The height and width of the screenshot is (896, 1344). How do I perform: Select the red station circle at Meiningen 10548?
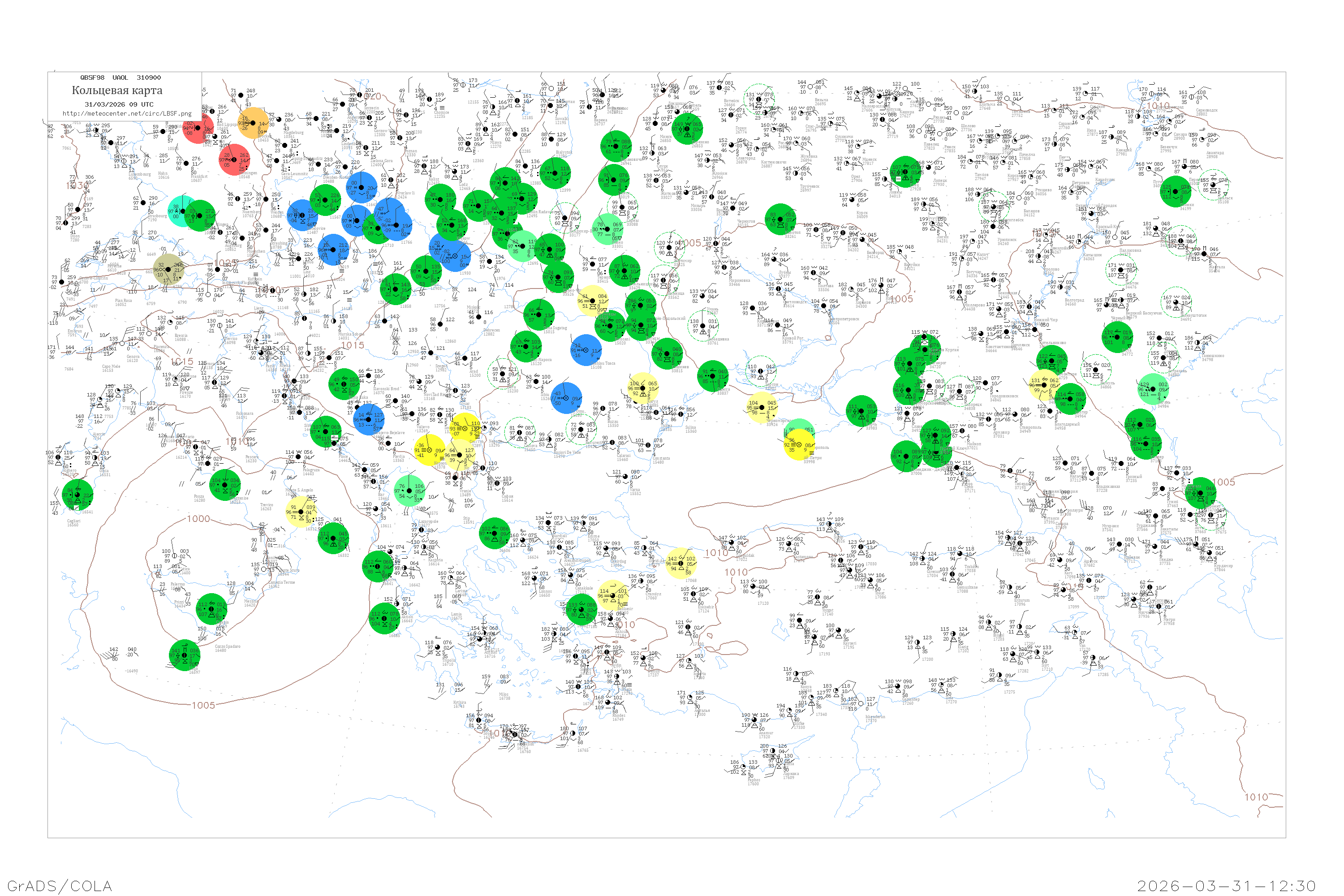234,160
